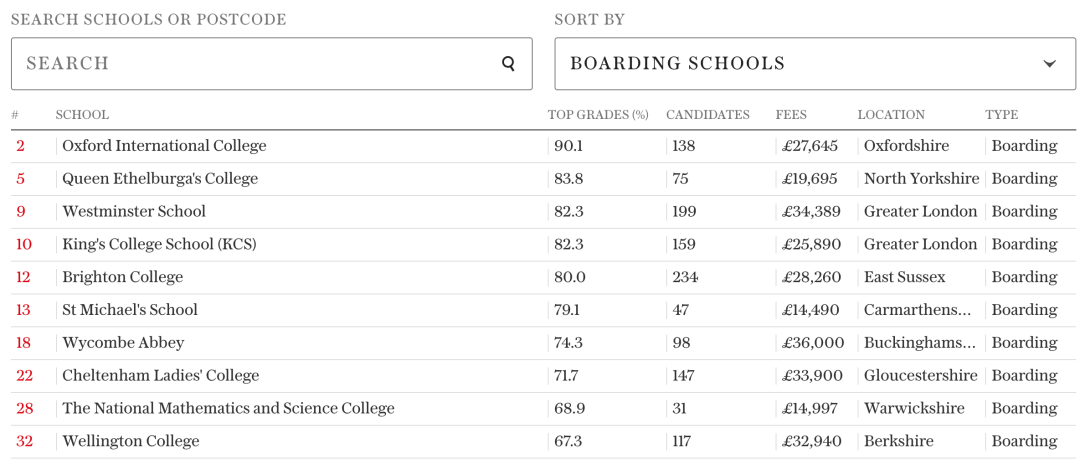Open Cheltenham Ladies' College entry
This screenshot has height=464, width=1080.
click(160, 376)
